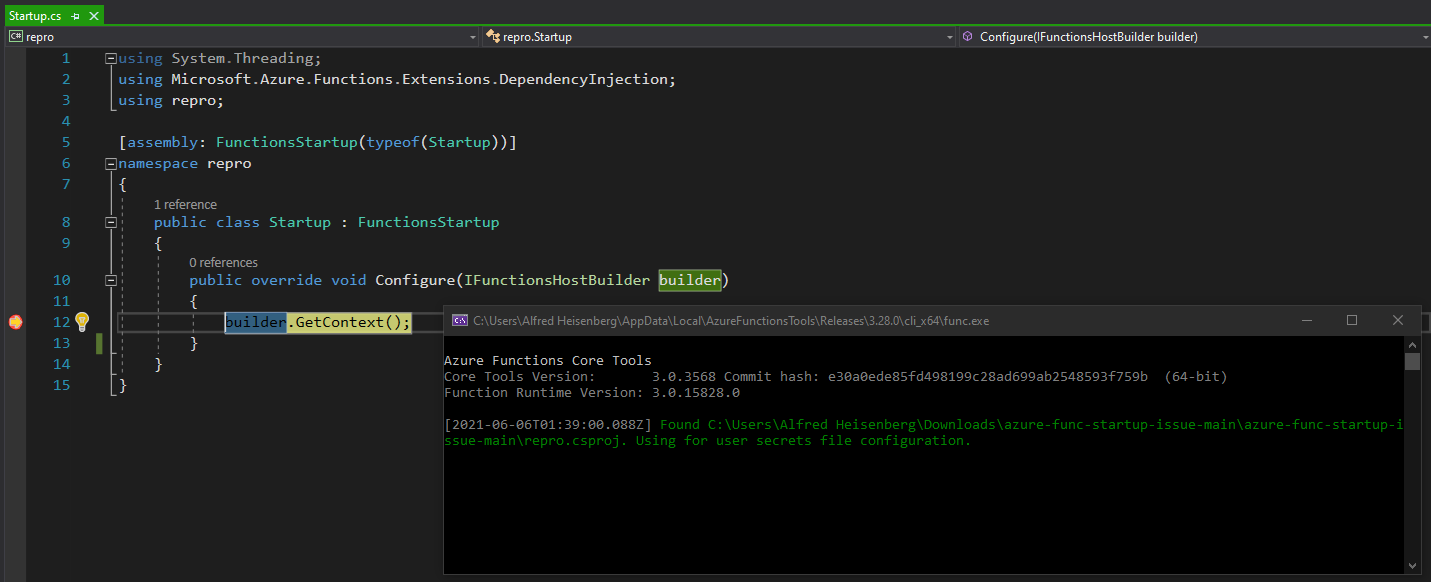Open the '1 reference' CodeLens link

point(185,204)
